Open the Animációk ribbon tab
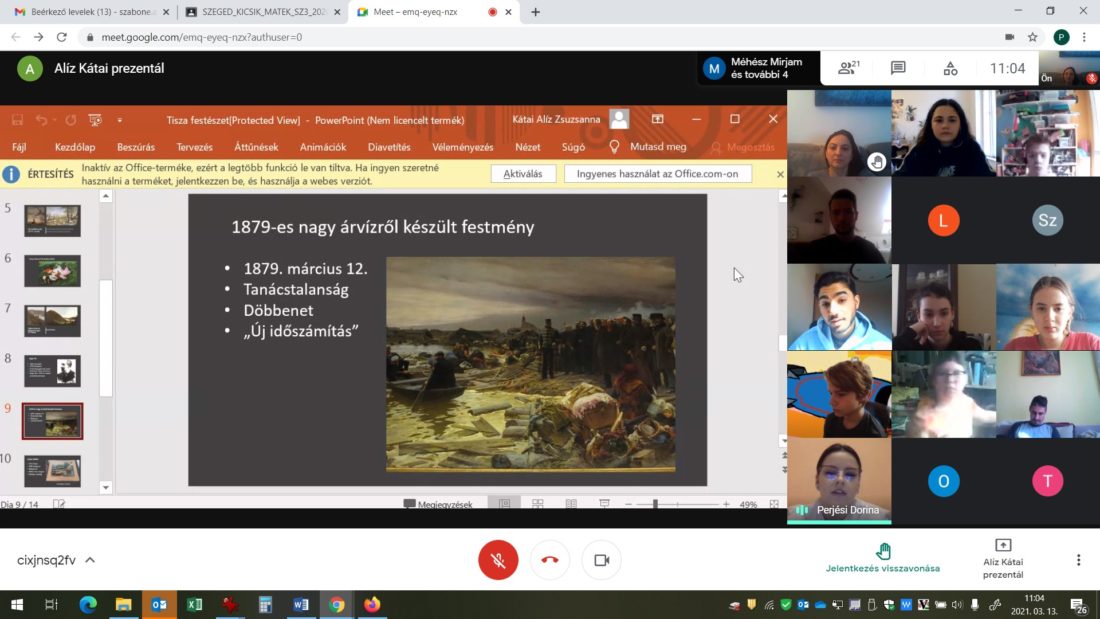Image resolution: width=1100 pixels, height=619 pixels. coord(323,147)
